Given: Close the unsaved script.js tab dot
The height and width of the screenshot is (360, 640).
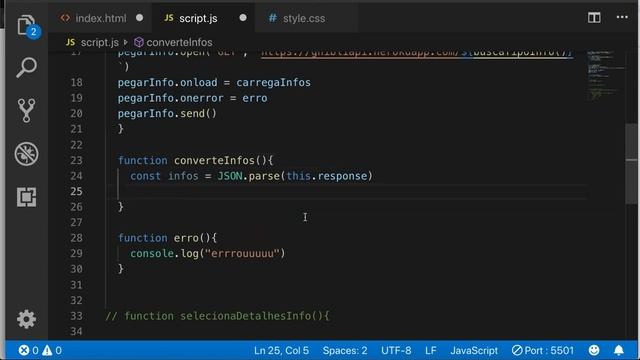Looking at the screenshot, I should [x=243, y=18].
